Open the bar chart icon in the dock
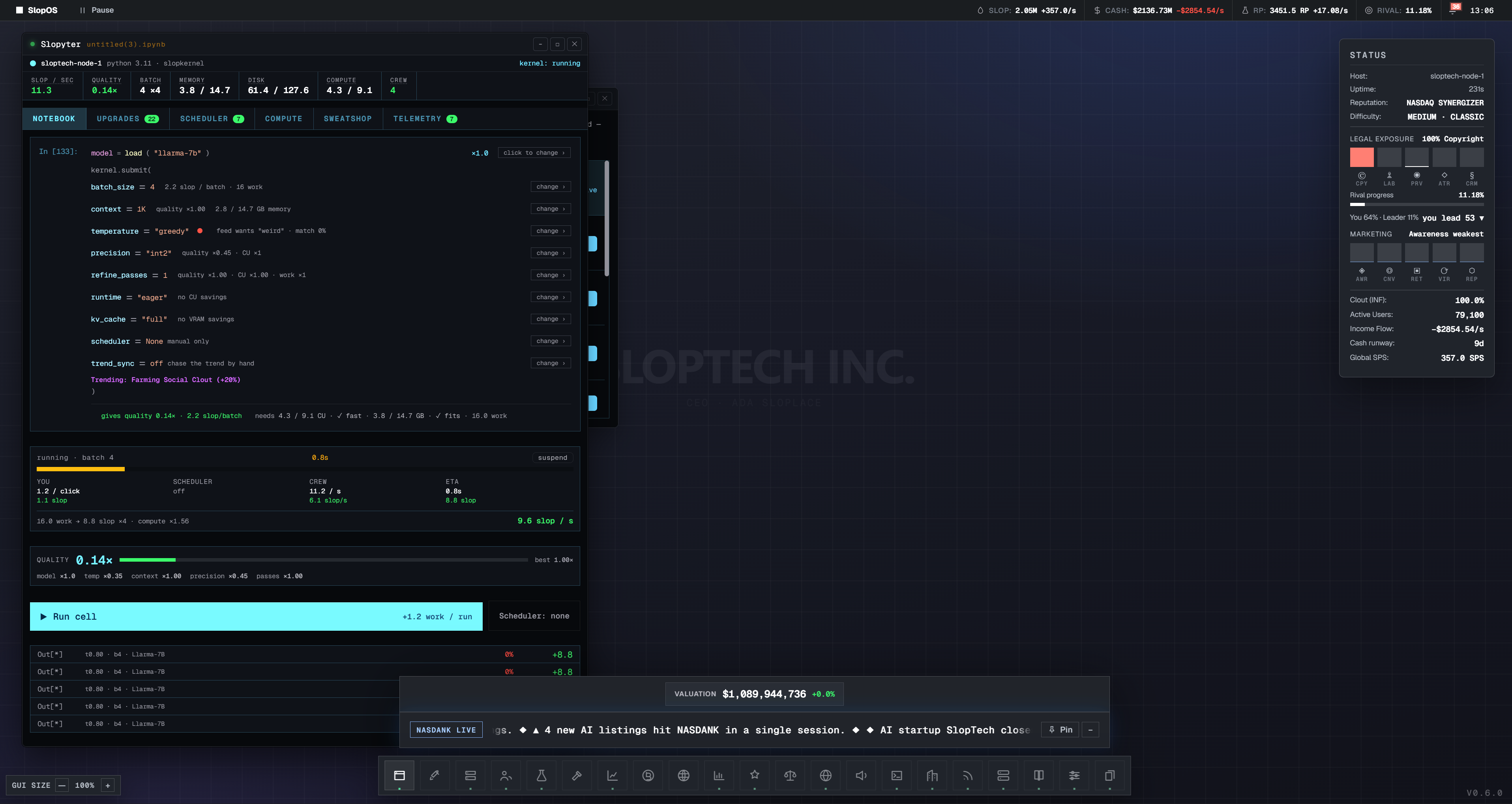1512x804 pixels. (719, 775)
